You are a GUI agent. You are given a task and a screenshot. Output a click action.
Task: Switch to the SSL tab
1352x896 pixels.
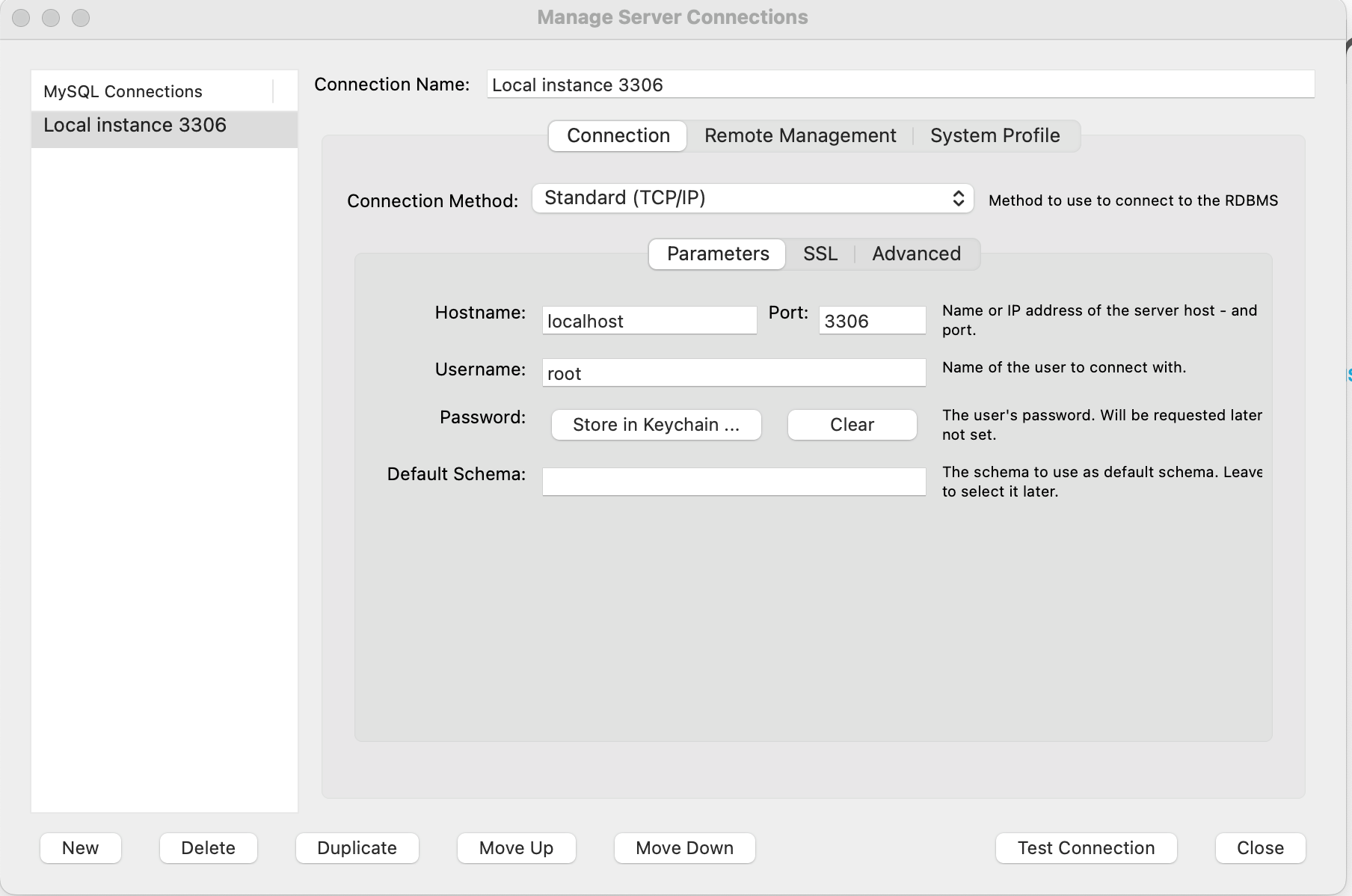pyautogui.click(x=820, y=254)
